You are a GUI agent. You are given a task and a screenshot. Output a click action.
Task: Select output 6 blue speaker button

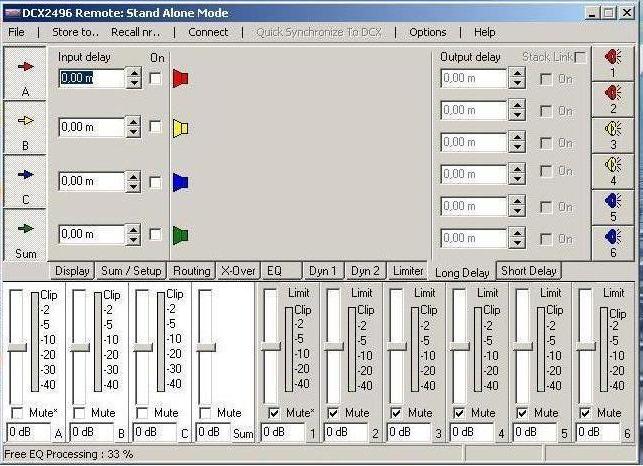613,243
